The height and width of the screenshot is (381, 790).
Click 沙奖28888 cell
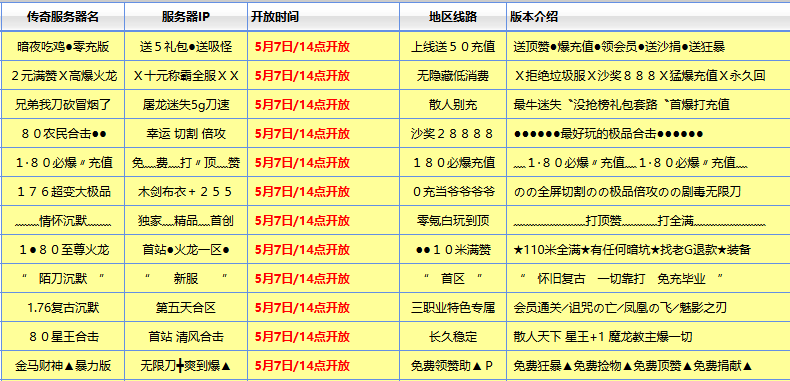tap(453, 134)
